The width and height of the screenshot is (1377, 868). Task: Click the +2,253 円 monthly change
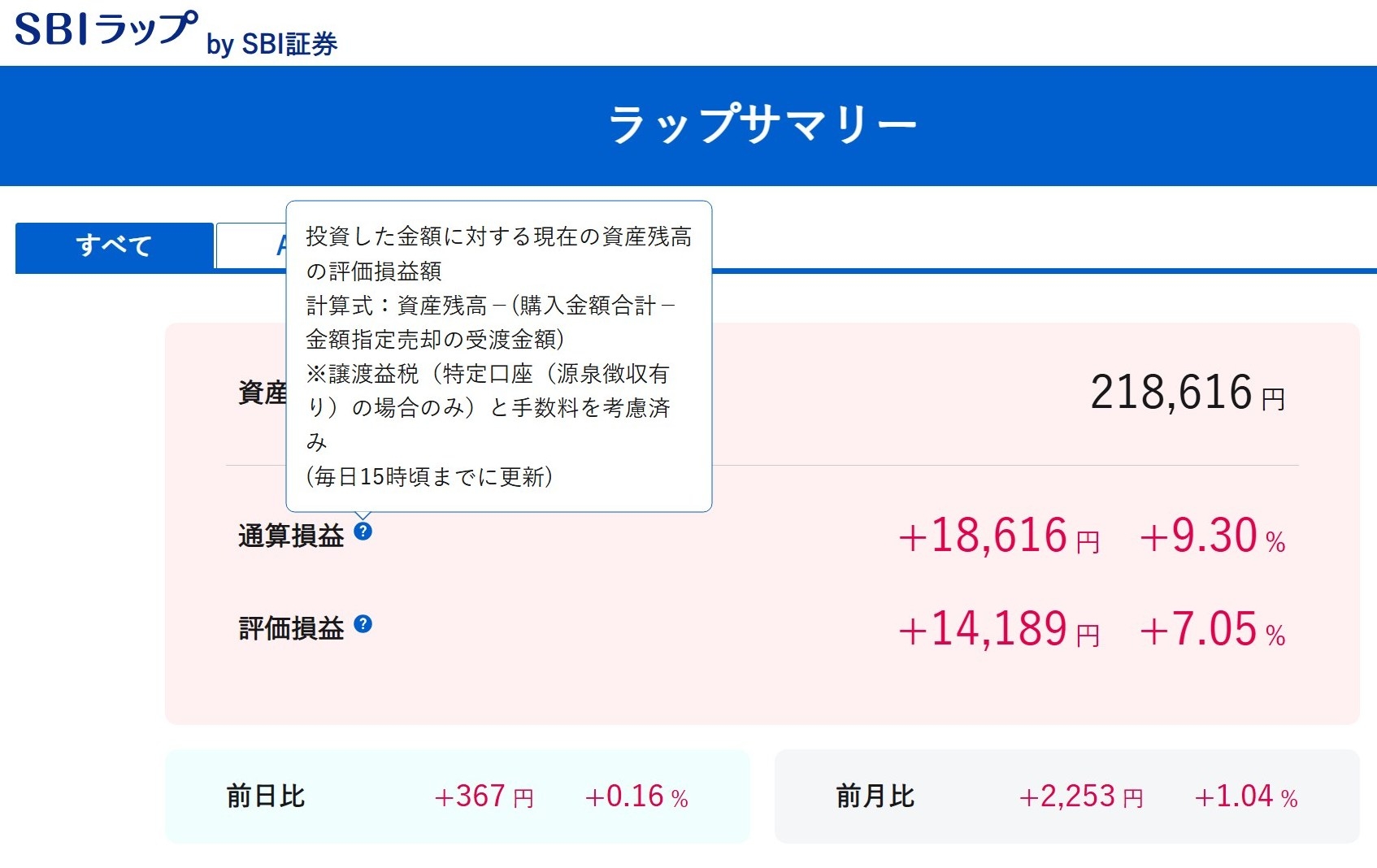tap(1080, 796)
